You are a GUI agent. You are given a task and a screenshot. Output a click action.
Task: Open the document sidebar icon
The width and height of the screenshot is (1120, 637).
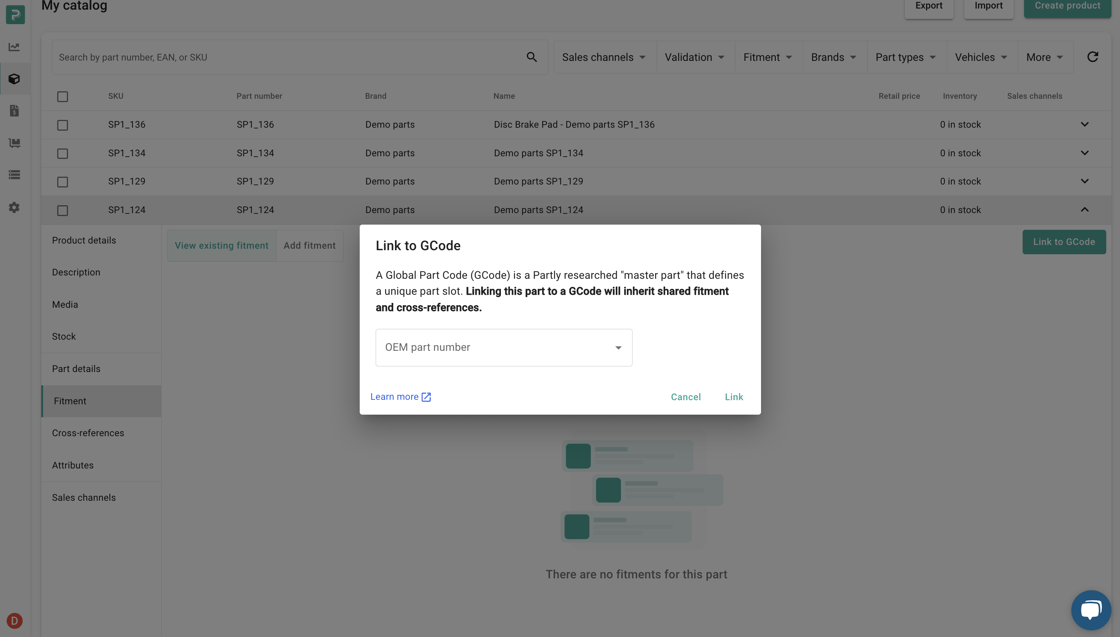(x=14, y=111)
